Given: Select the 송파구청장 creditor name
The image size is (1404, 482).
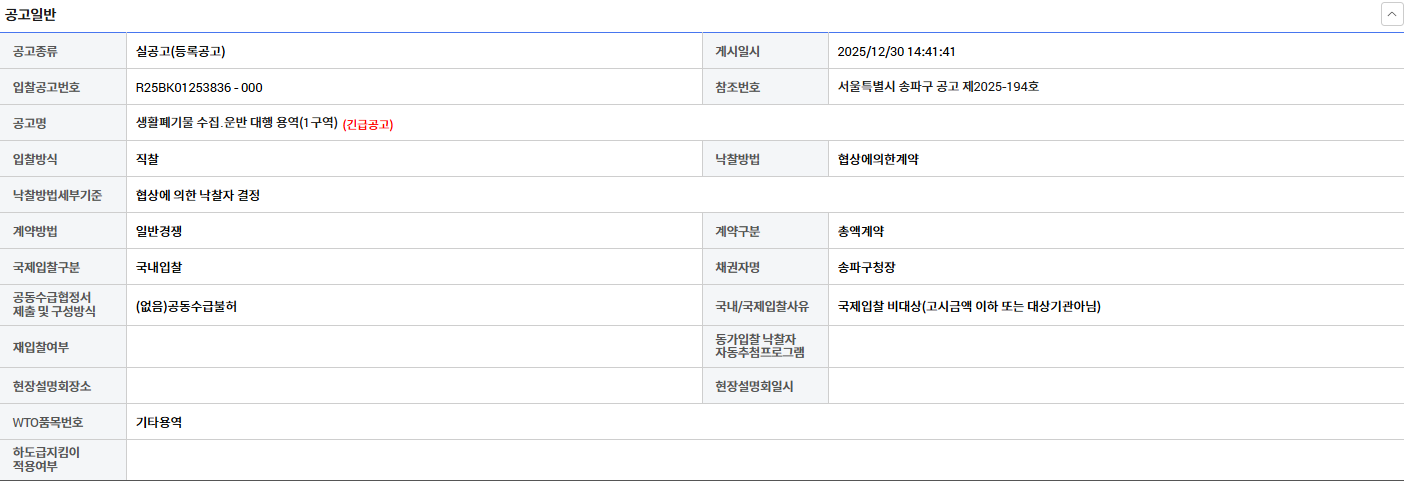Looking at the screenshot, I should [x=867, y=267].
